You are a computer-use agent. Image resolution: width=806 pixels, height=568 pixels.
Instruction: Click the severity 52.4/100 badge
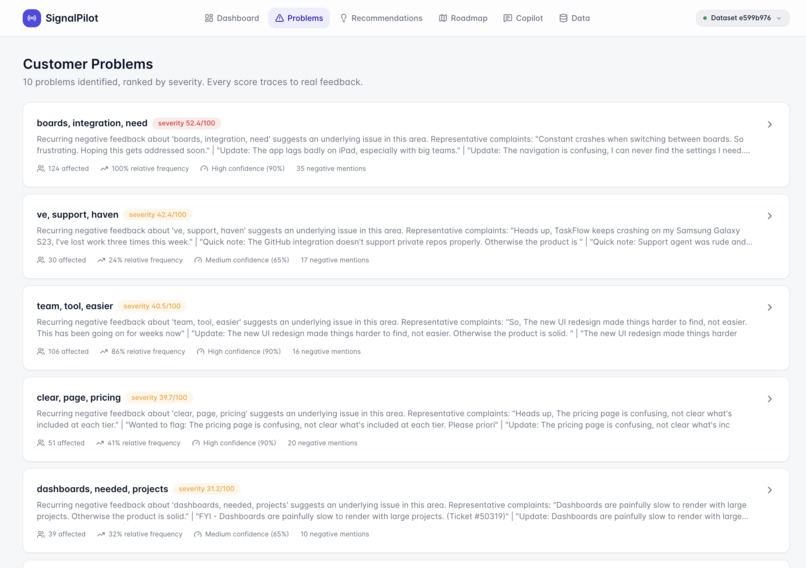187,123
